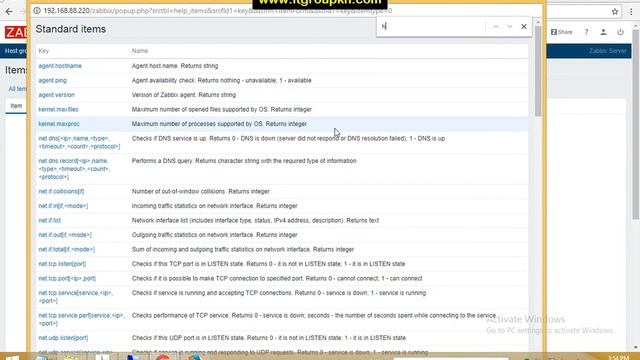Select the net.tcp.listen[port] key
Image resolution: width=640 pixels, height=360 pixels.
tap(62, 264)
